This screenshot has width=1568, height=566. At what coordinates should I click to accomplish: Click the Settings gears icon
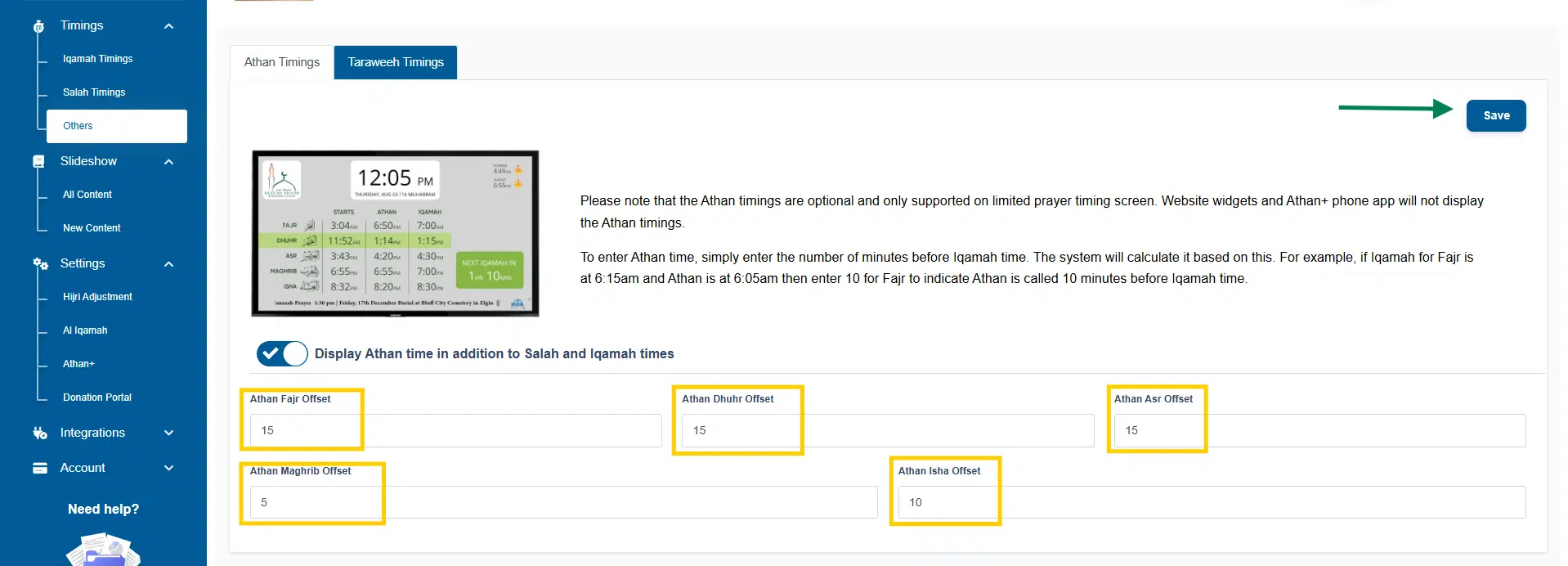[40, 263]
